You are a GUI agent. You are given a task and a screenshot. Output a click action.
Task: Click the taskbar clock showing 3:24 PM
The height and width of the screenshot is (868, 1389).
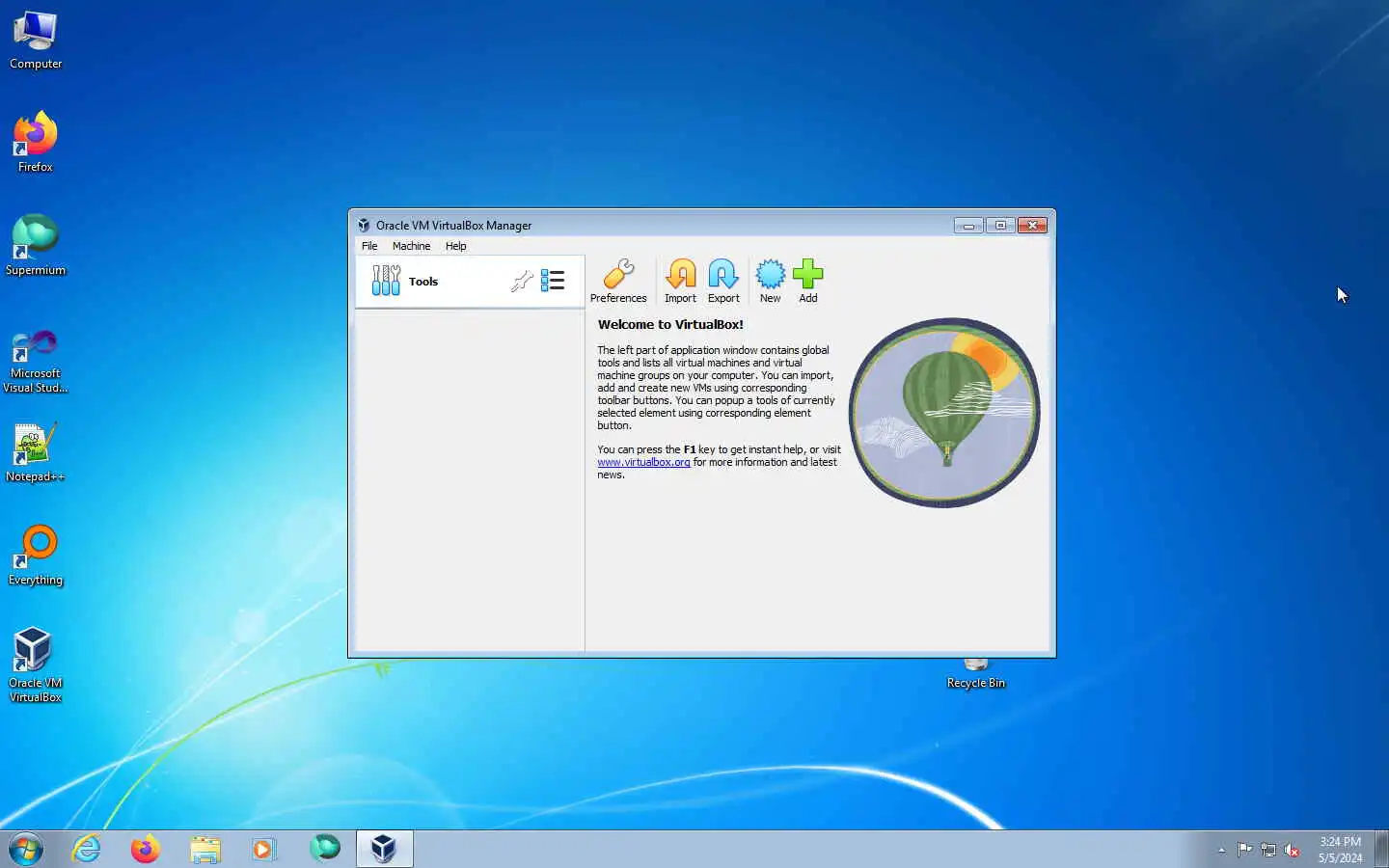pos(1341,850)
